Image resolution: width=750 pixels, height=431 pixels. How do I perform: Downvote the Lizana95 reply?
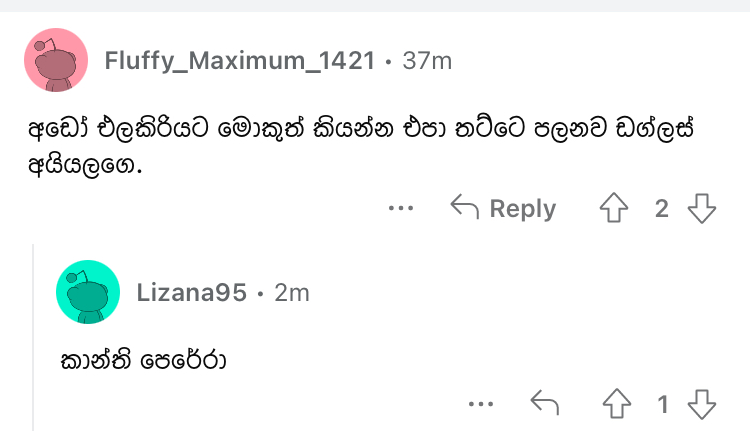(702, 404)
